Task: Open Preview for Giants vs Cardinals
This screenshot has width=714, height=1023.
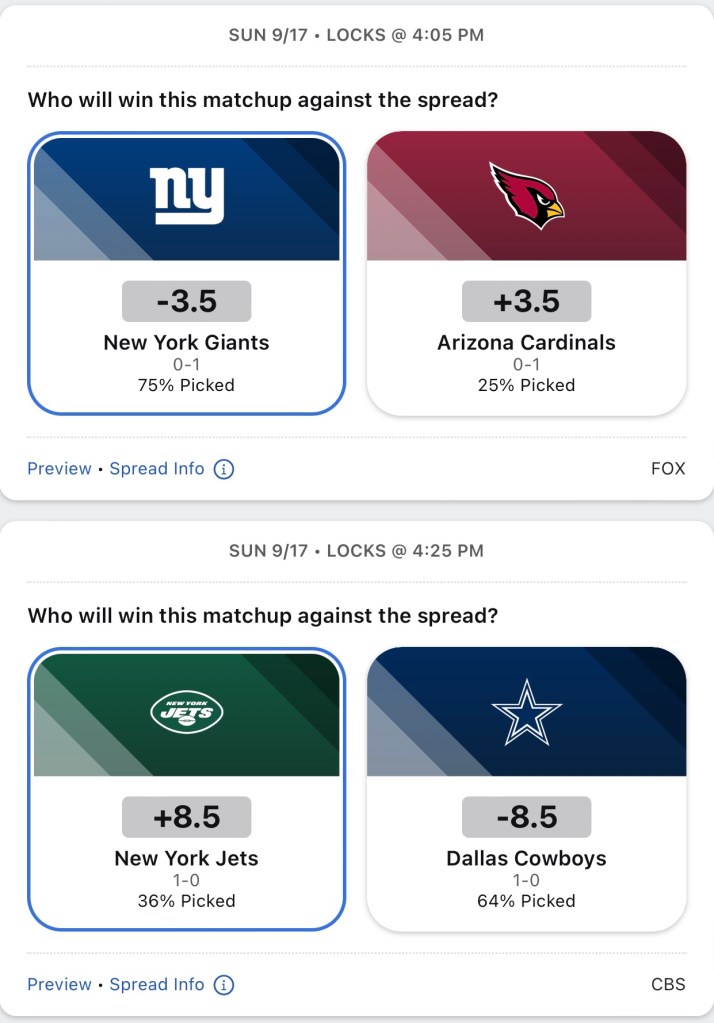Action: 59,469
